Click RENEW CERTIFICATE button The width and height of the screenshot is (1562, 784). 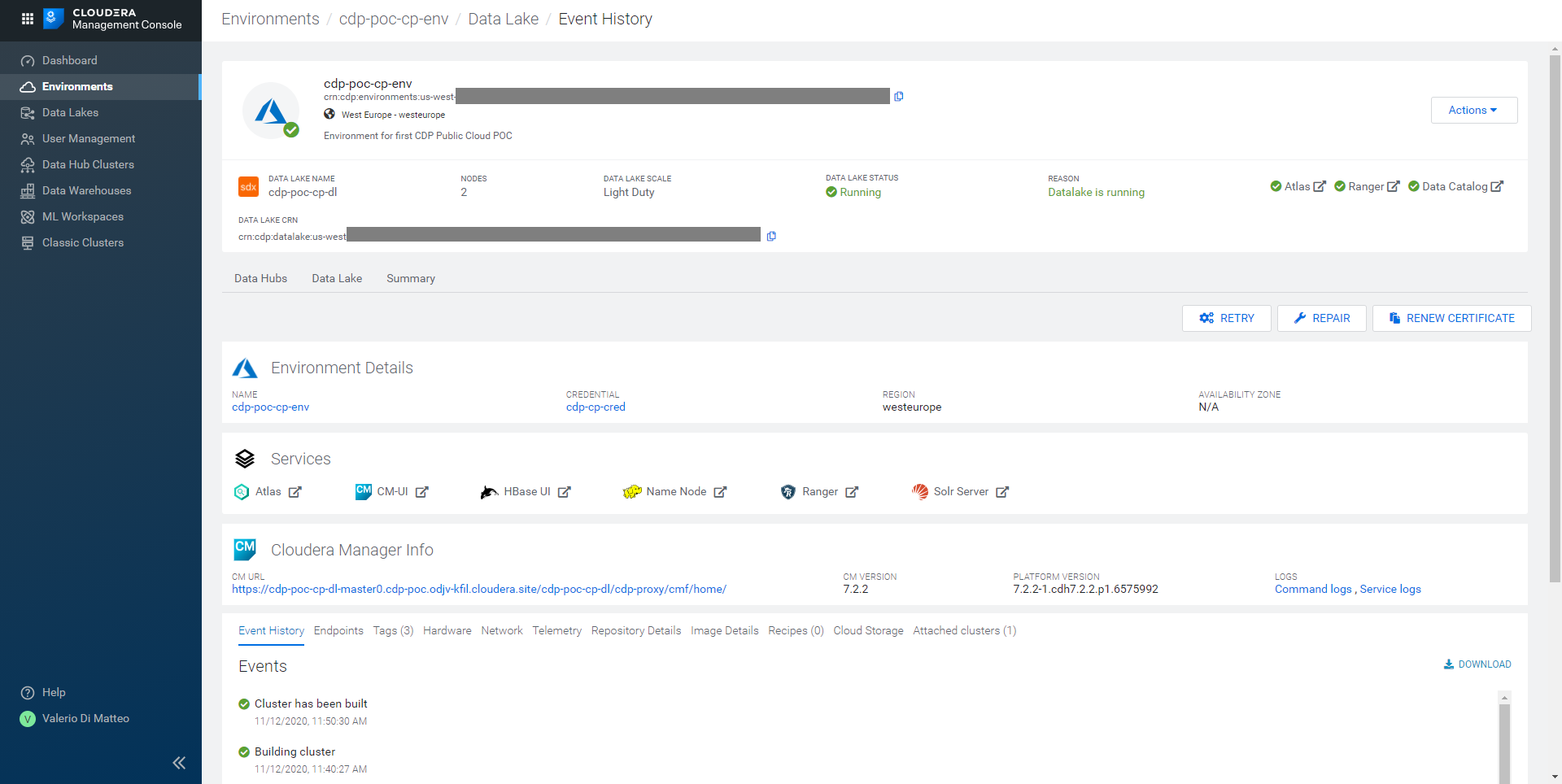click(1451, 318)
